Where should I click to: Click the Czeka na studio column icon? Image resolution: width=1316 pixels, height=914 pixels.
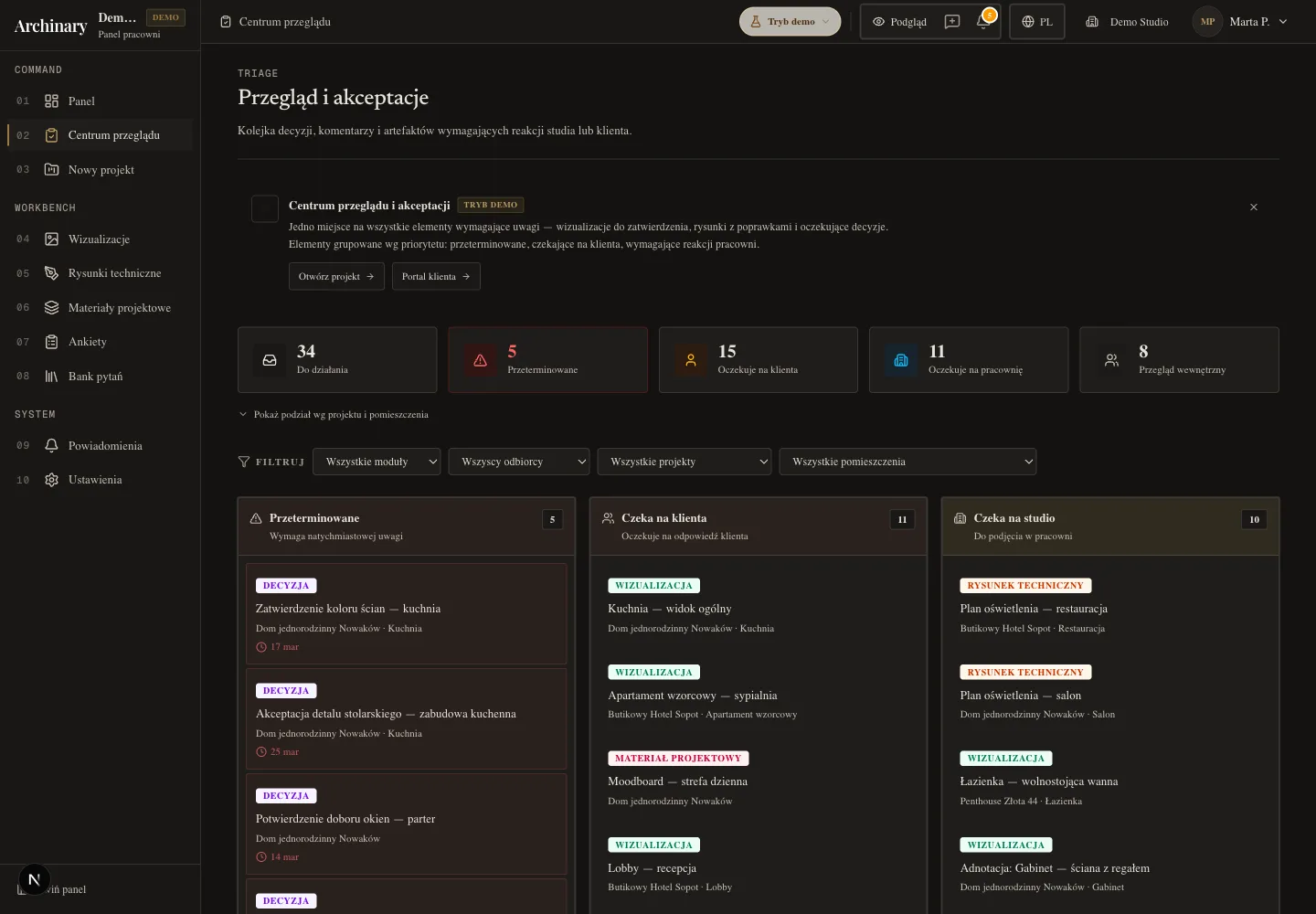pyautogui.click(x=960, y=518)
